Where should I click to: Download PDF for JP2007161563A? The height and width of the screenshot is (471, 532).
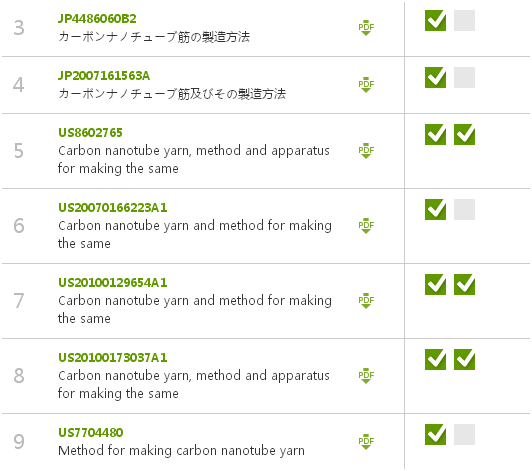click(x=366, y=85)
